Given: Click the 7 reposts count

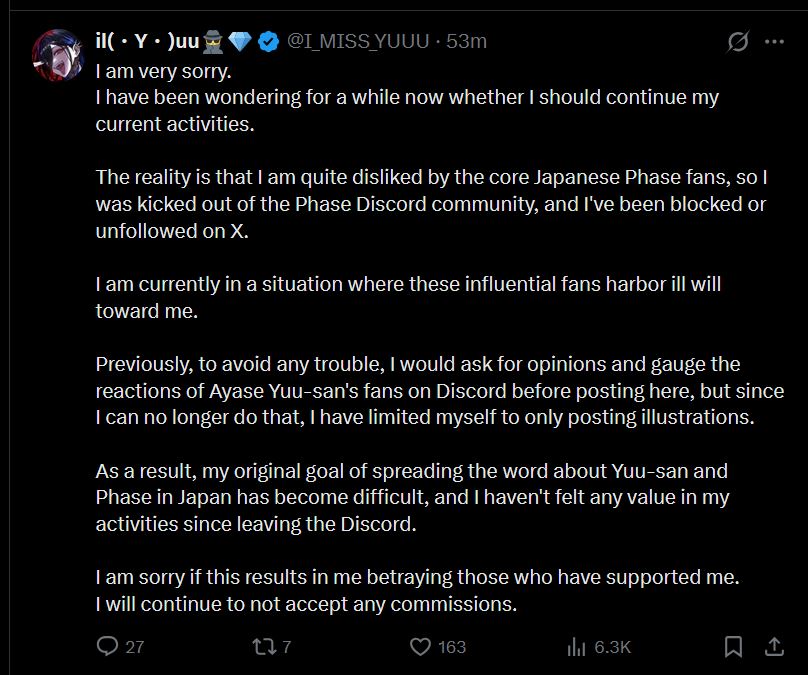Looking at the screenshot, I should tap(287, 647).
